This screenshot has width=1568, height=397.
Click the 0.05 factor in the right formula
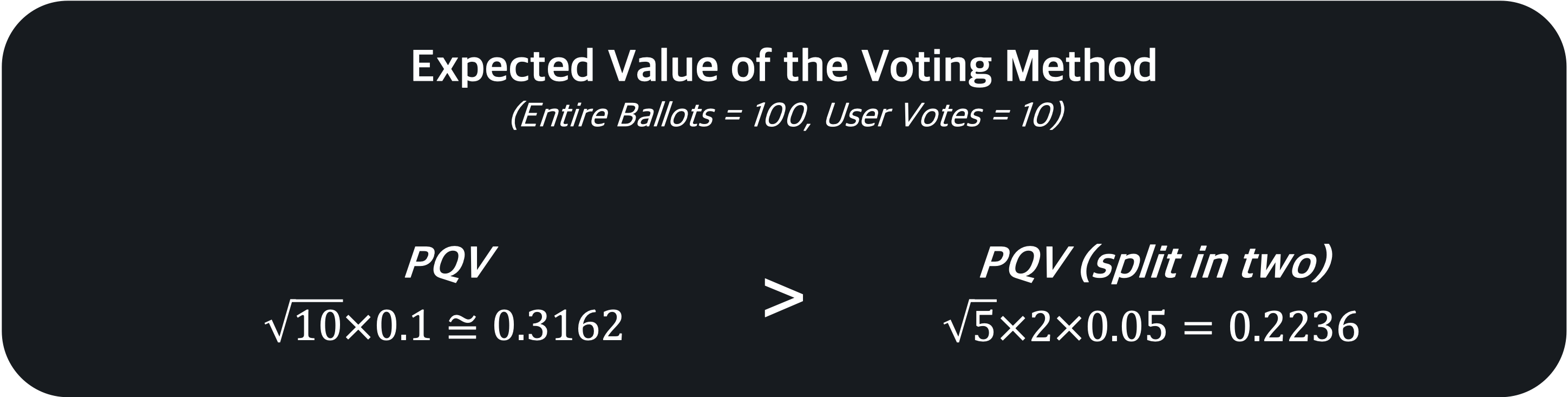pos(1127,327)
